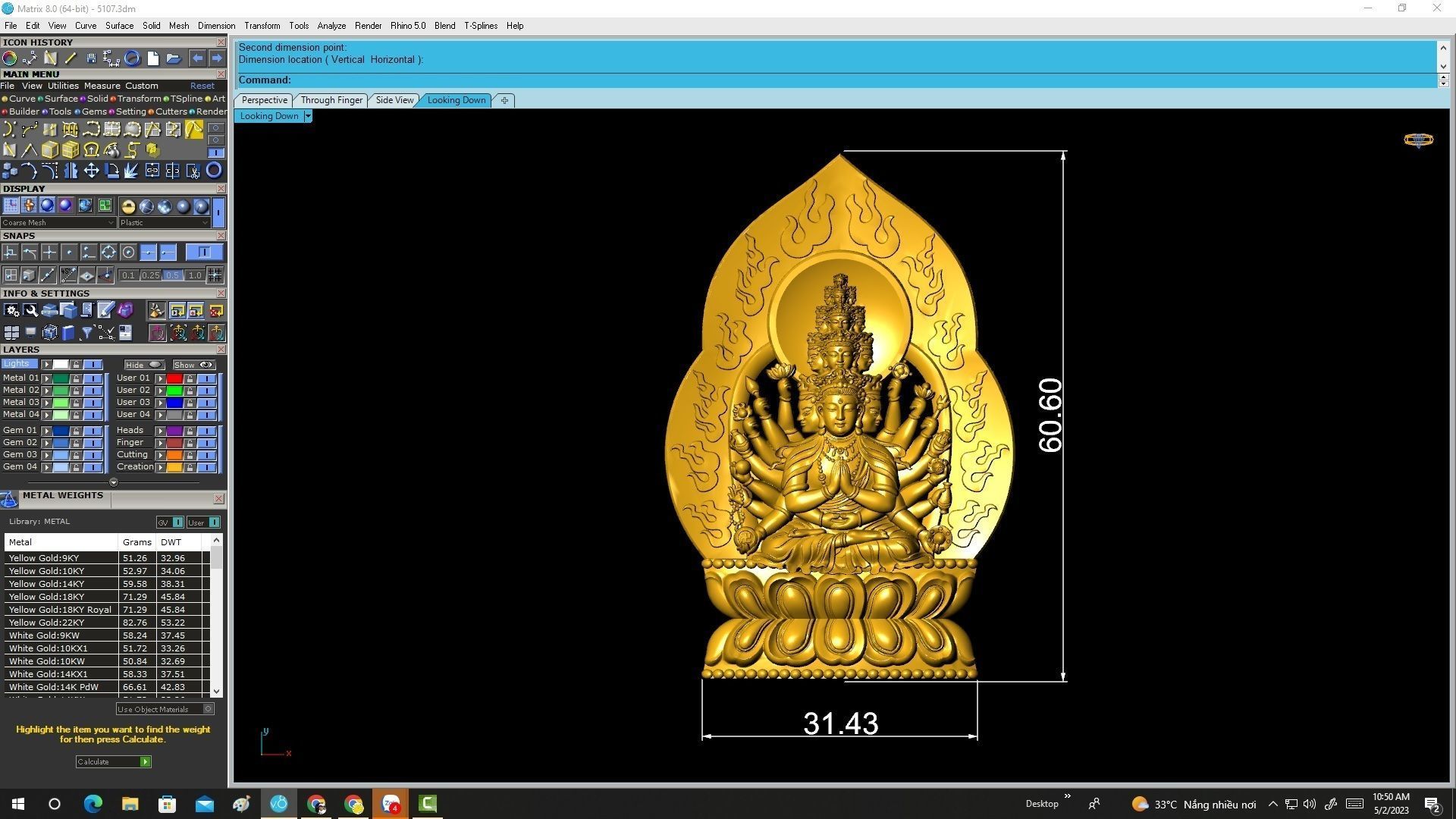This screenshot has height=819, width=1456.
Task: Click the open folder icon in Icon History
Action: pyautogui.click(x=173, y=58)
